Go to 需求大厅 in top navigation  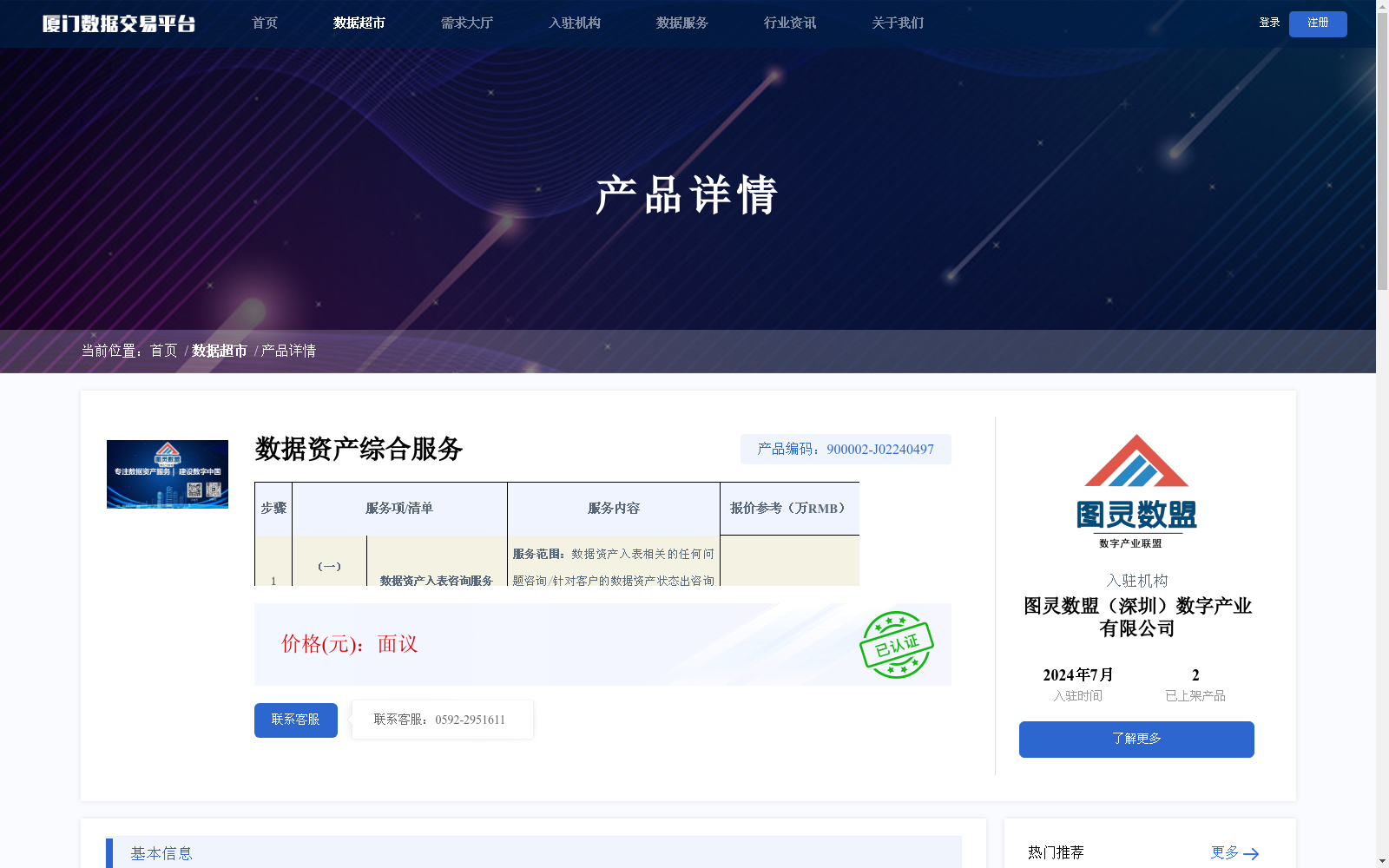pos(467,23)
